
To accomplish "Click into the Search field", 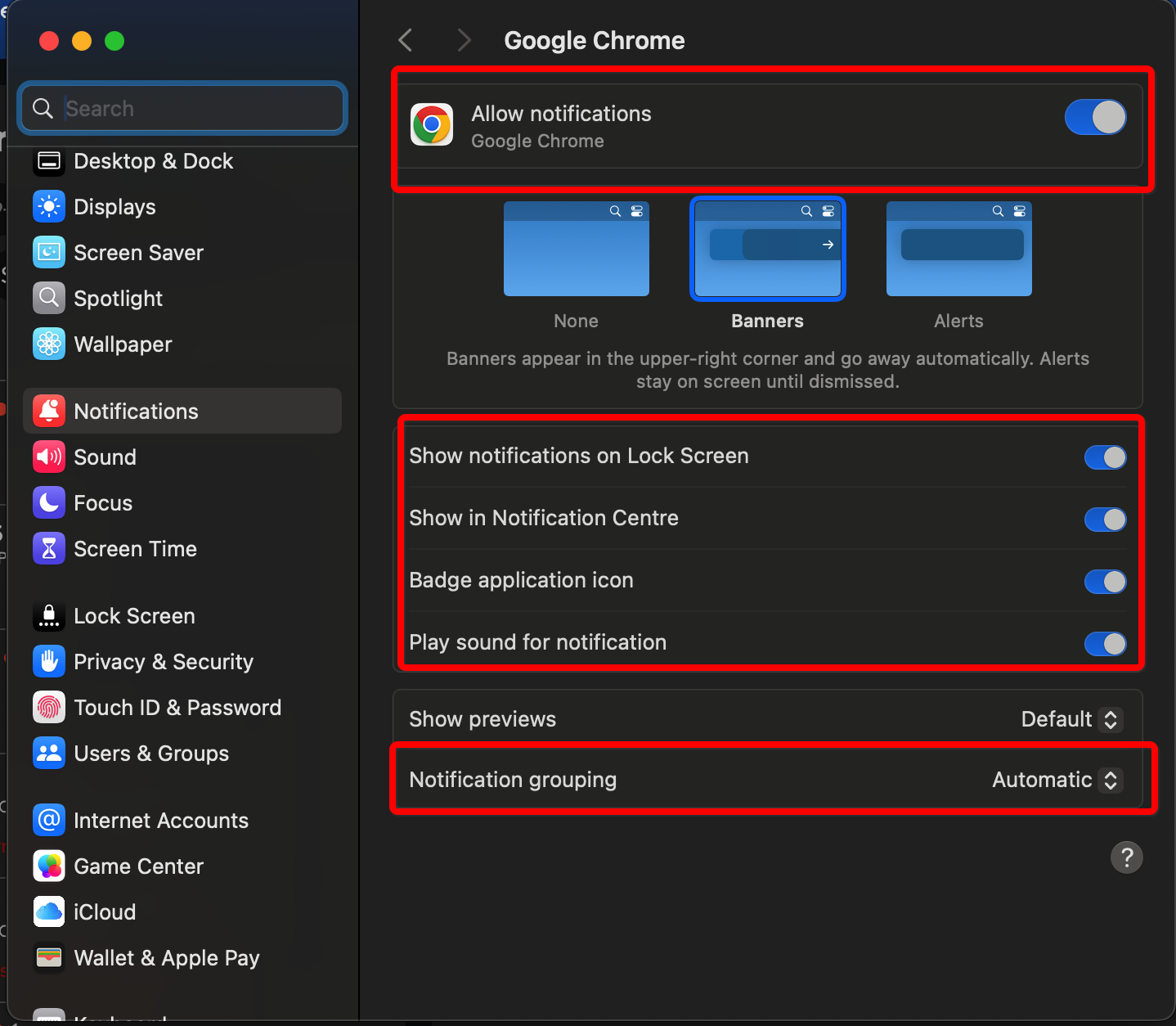I will [x=182, y=108].
